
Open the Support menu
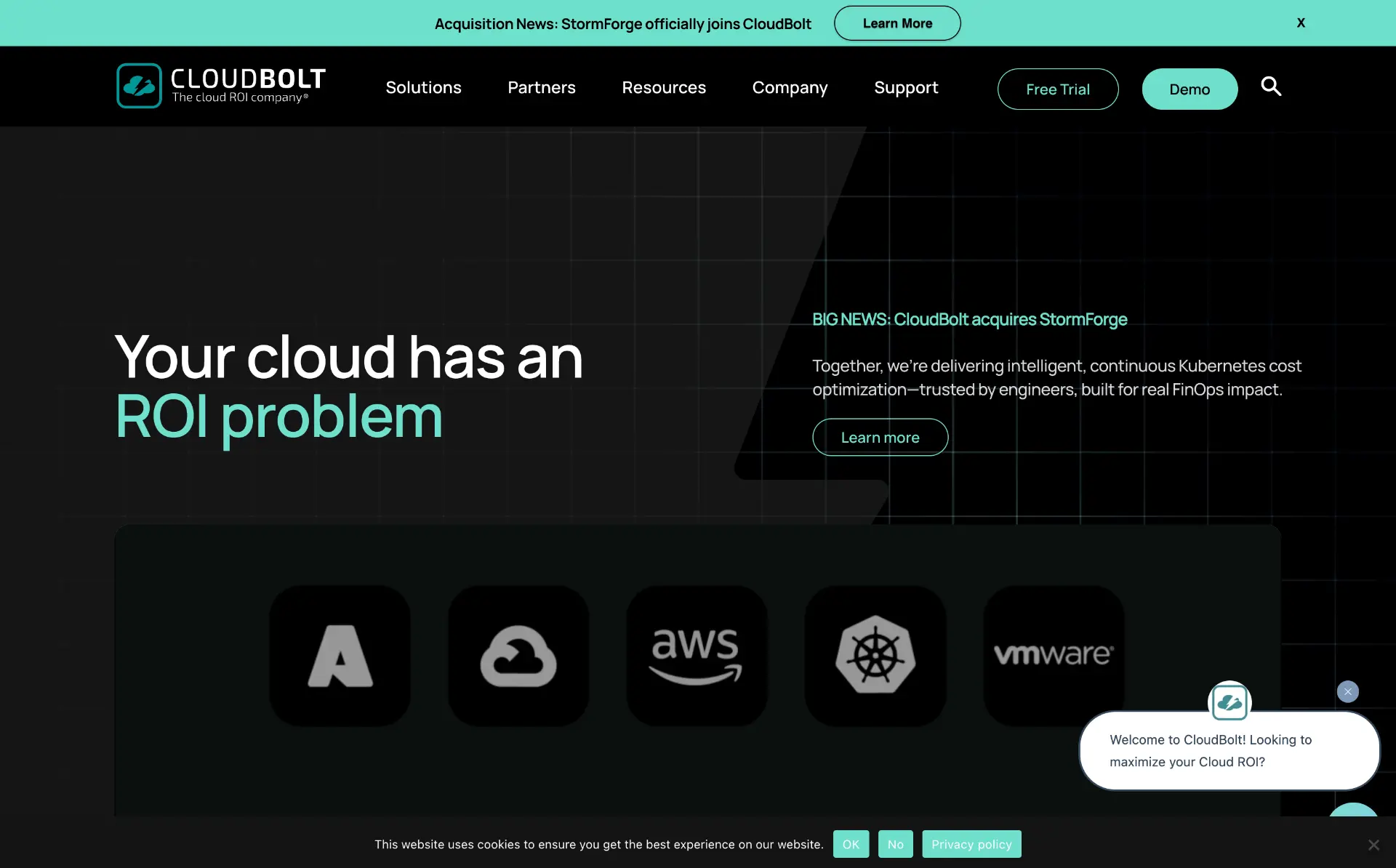click(906, 87)
